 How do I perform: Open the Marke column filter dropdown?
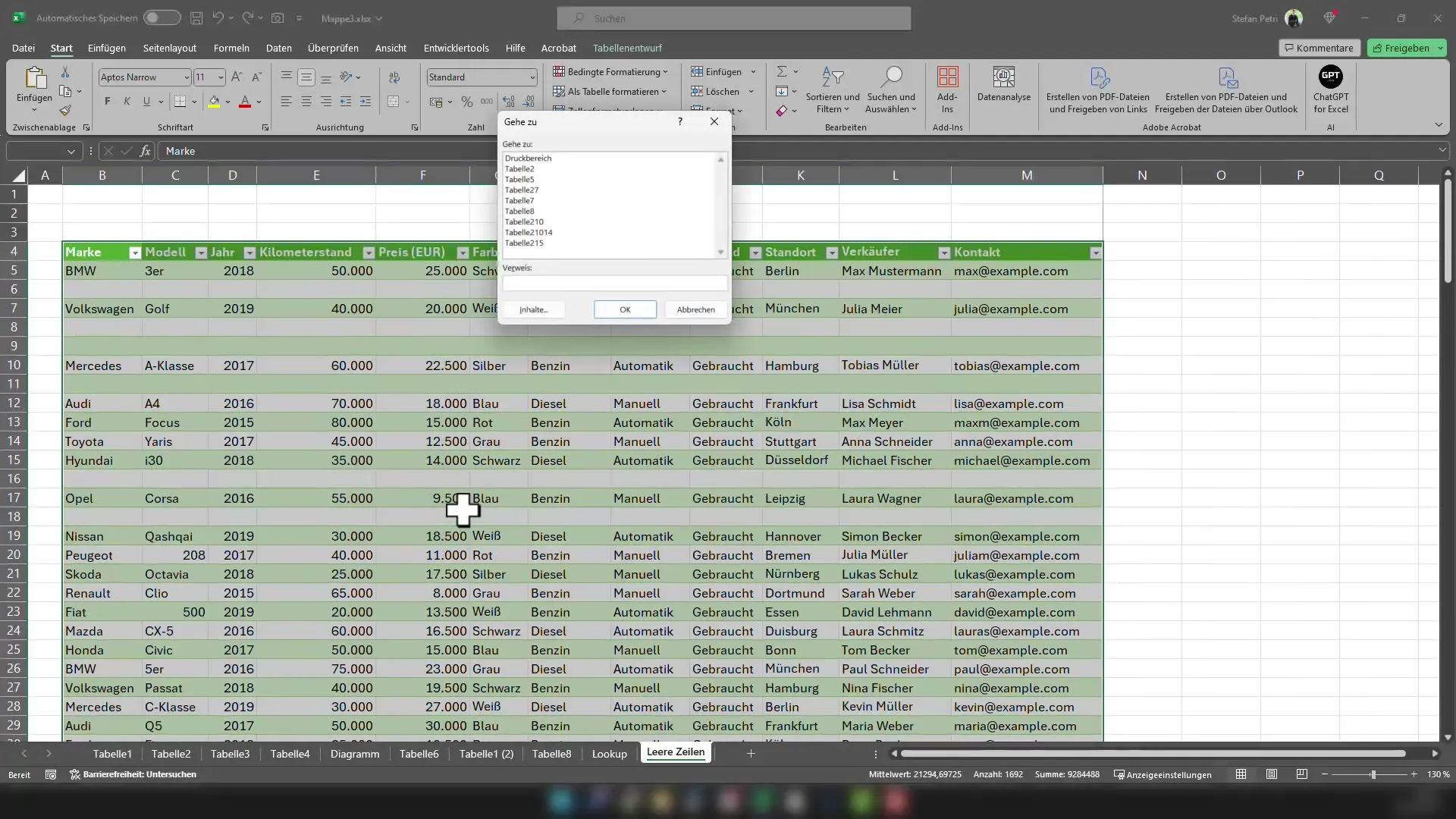click(134, 253)
